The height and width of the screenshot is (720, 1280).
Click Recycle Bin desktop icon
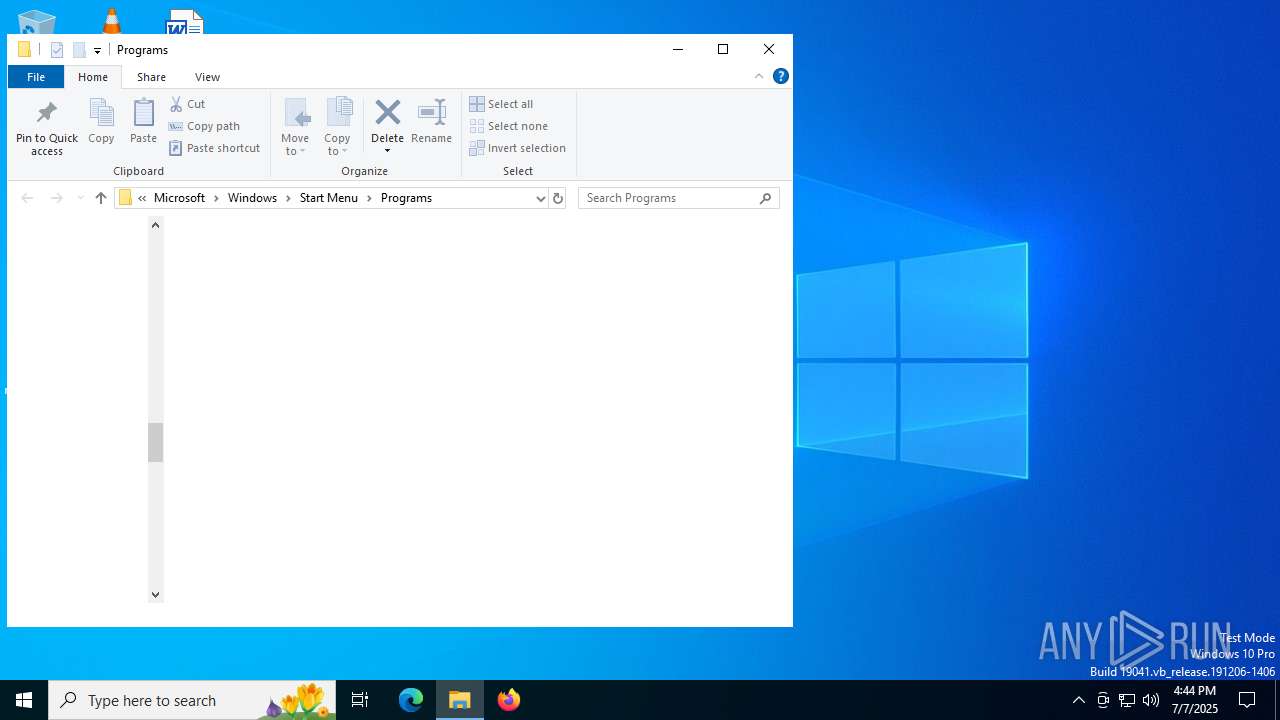(37, 21)
